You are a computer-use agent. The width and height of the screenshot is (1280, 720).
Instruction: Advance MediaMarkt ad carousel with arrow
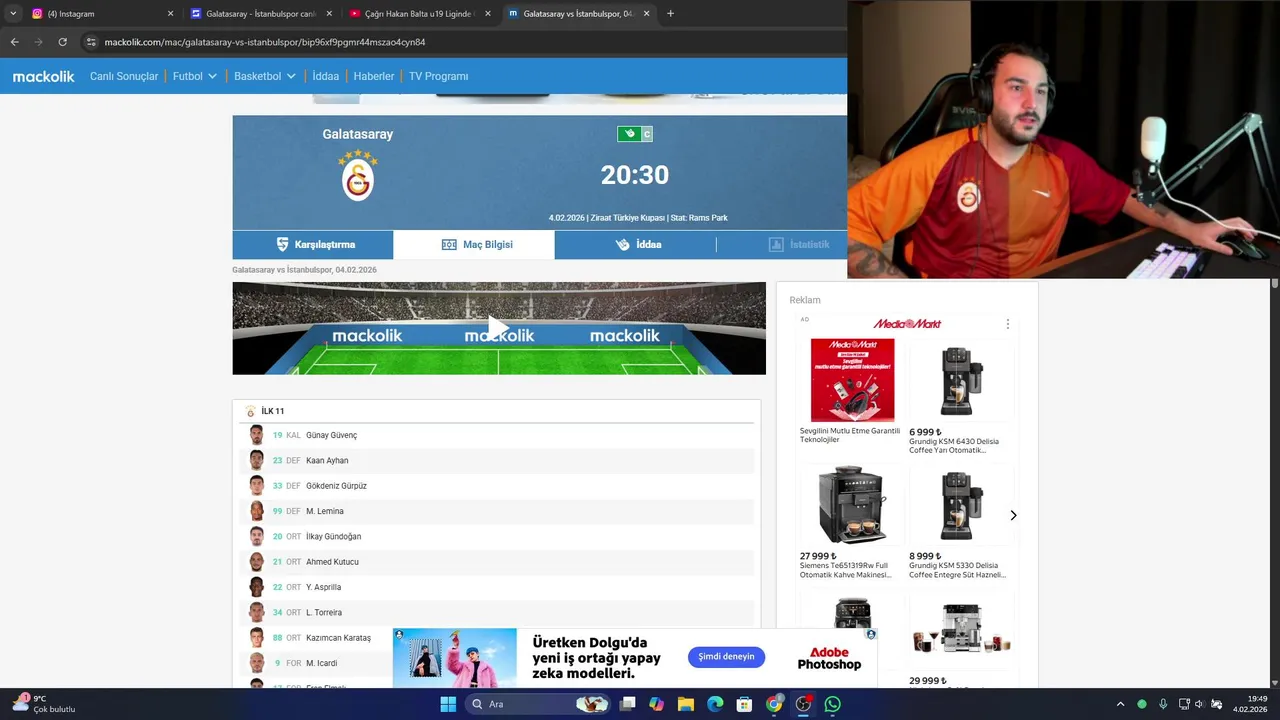(1013, 515)
